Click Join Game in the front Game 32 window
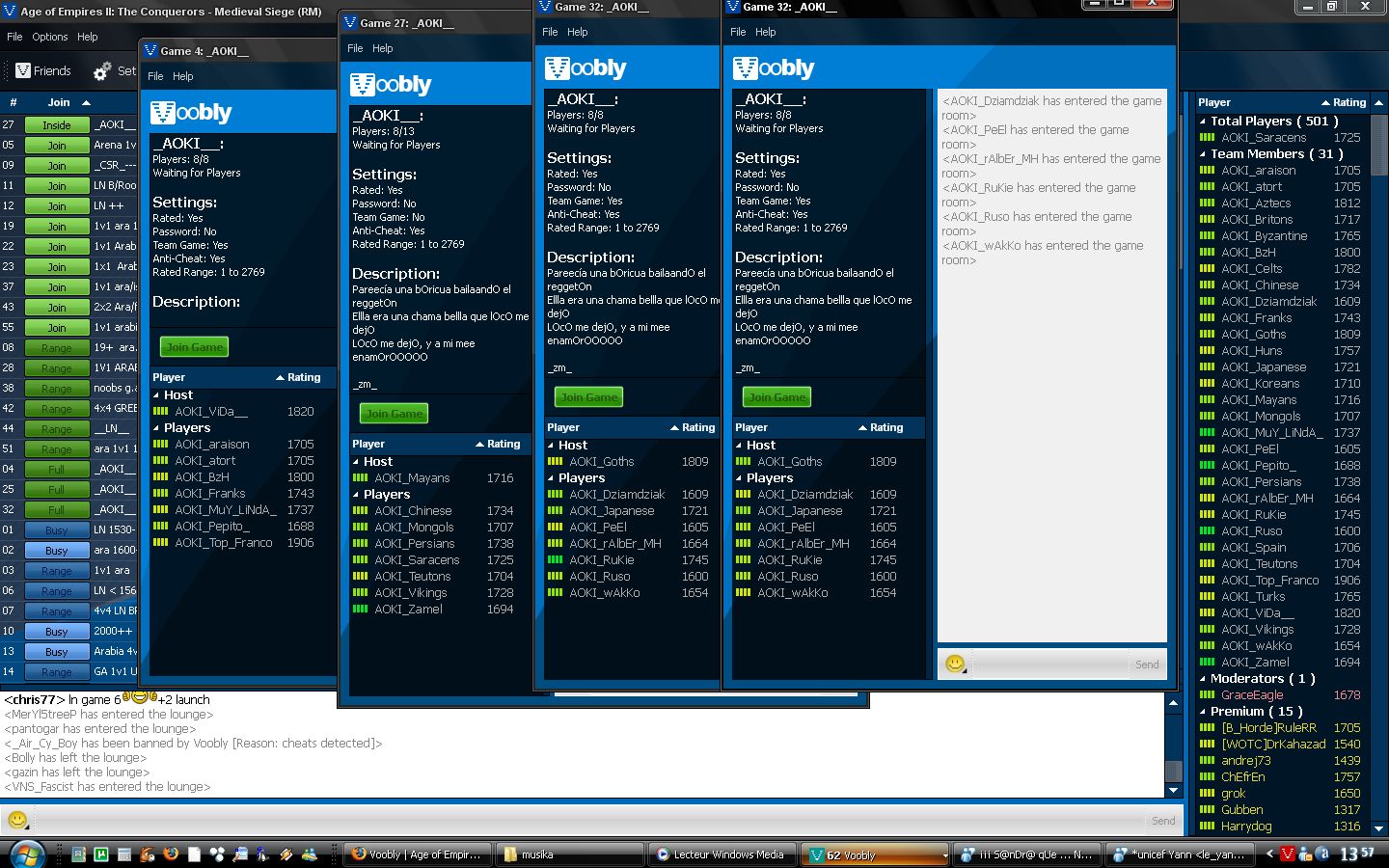 pyautogui.click(x=776, y=397)
